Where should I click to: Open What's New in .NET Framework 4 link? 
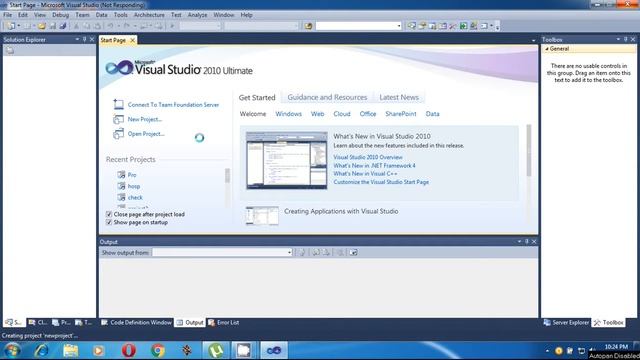(374, 166)
